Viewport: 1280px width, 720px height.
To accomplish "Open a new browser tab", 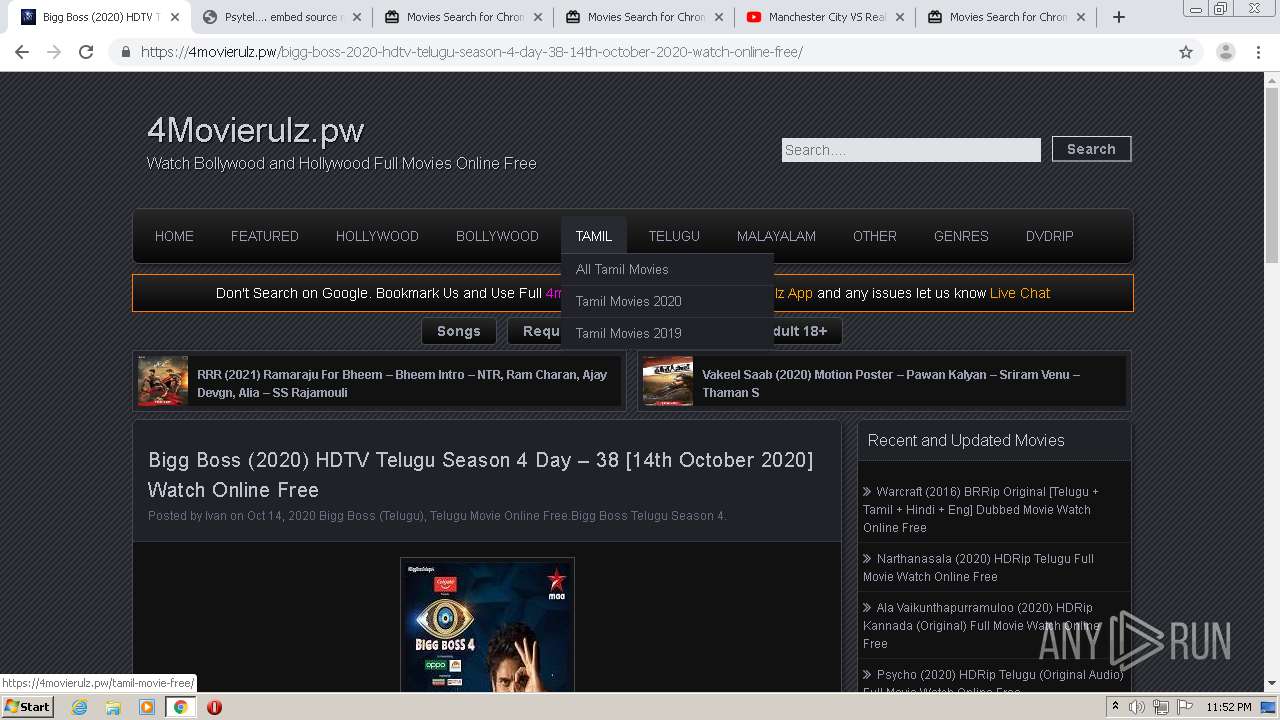I will (1119, 17).
